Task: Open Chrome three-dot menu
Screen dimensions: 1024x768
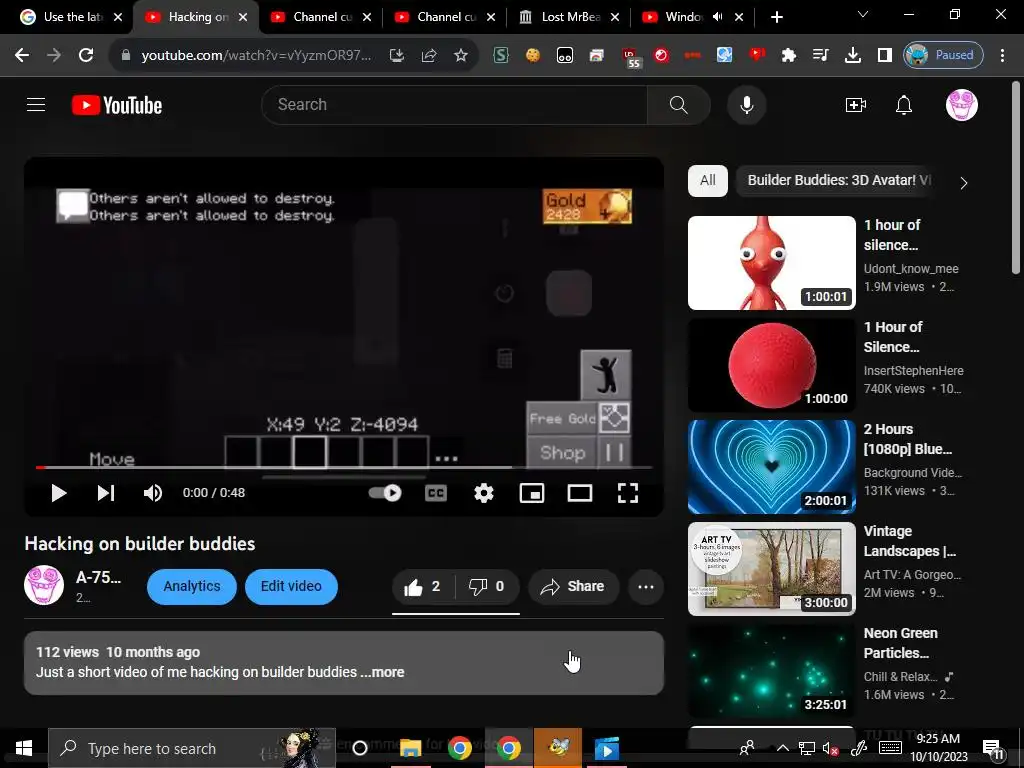Action: 1002,55
